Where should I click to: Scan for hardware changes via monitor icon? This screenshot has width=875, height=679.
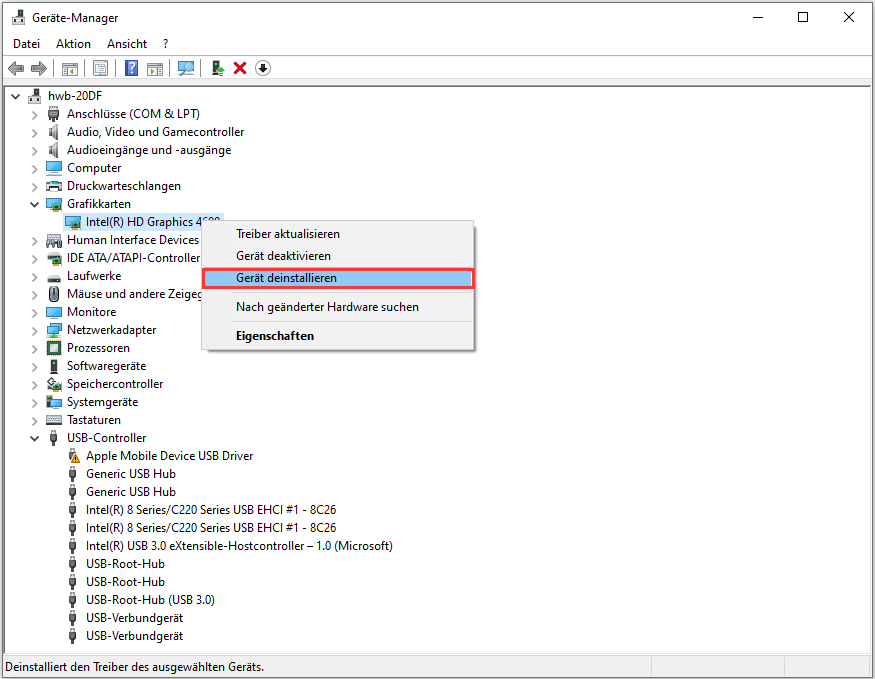(186, 69)
